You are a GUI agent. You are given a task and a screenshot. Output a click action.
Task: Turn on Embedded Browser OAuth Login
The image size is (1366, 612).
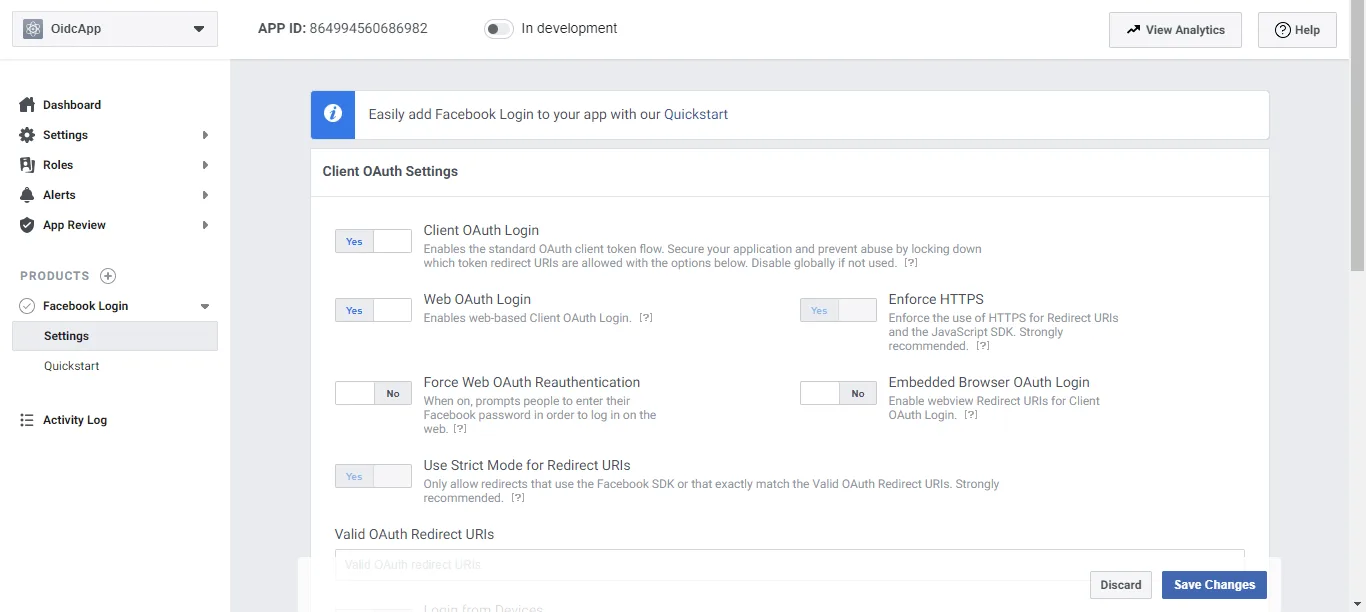[x=838, y=393]
